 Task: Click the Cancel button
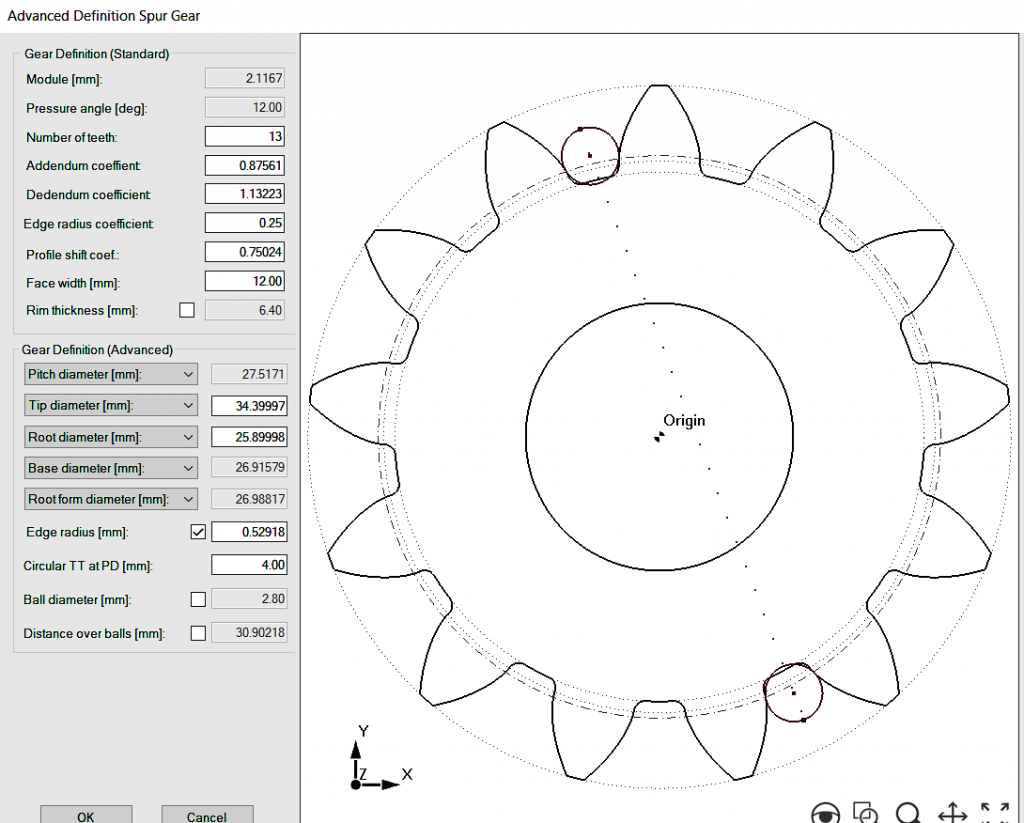pos(207,815)
